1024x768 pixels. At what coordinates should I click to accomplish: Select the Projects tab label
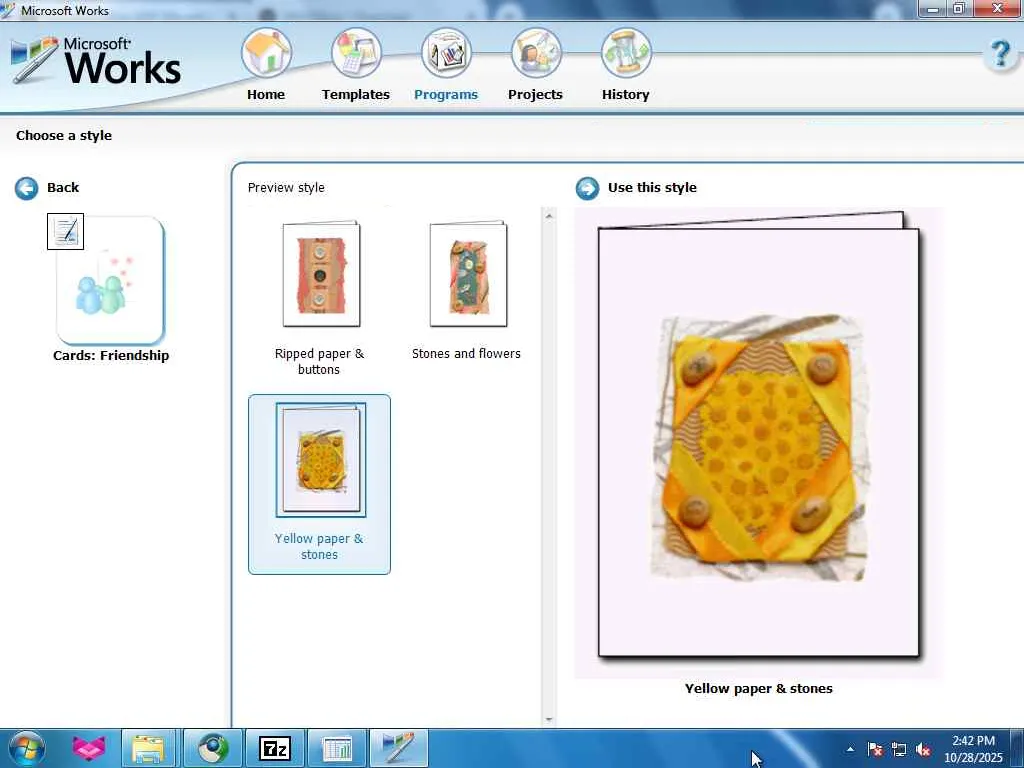coord(536,95)
